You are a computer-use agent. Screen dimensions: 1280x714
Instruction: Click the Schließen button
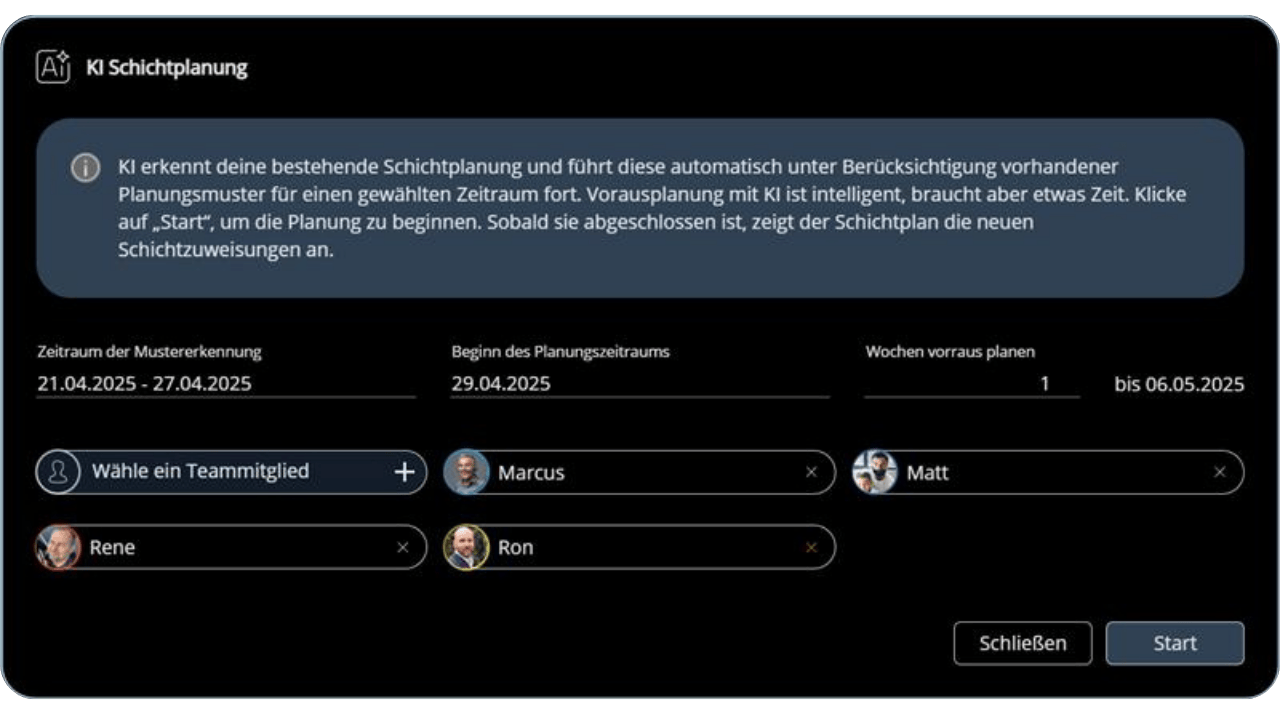[1022, 643]
